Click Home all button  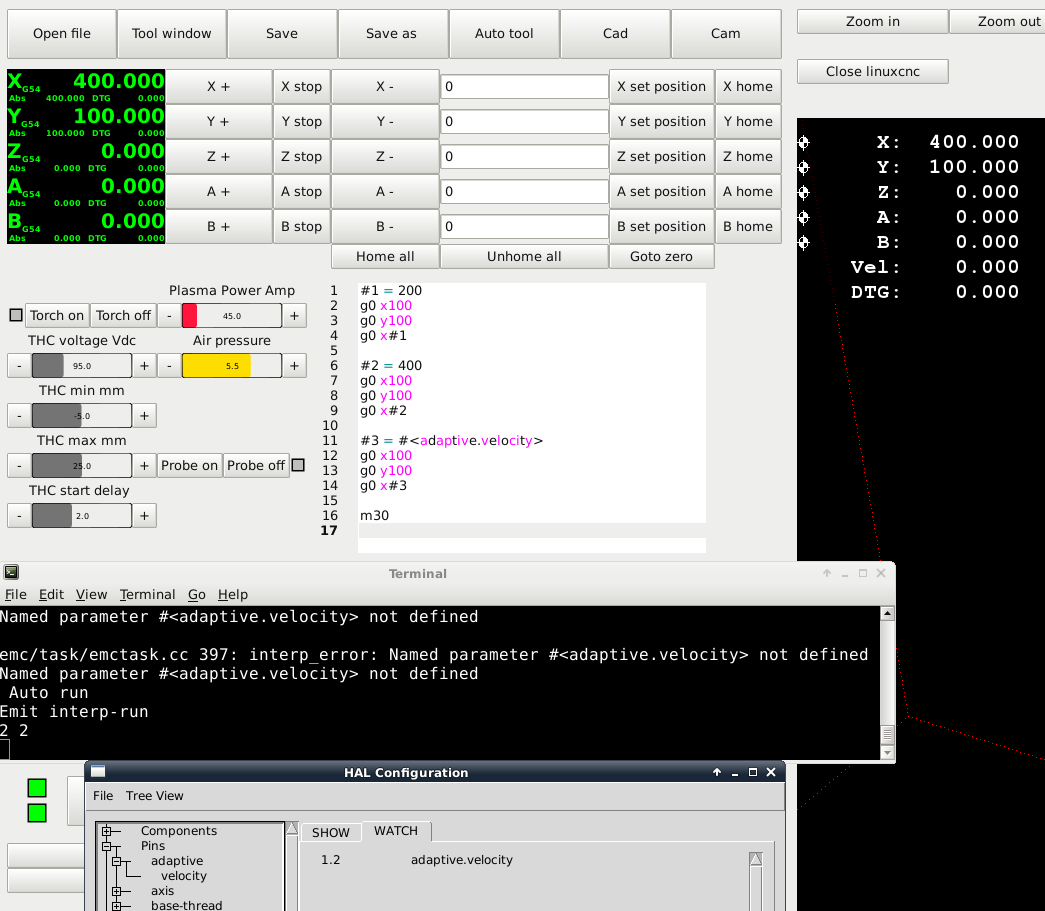click(385, 257)
